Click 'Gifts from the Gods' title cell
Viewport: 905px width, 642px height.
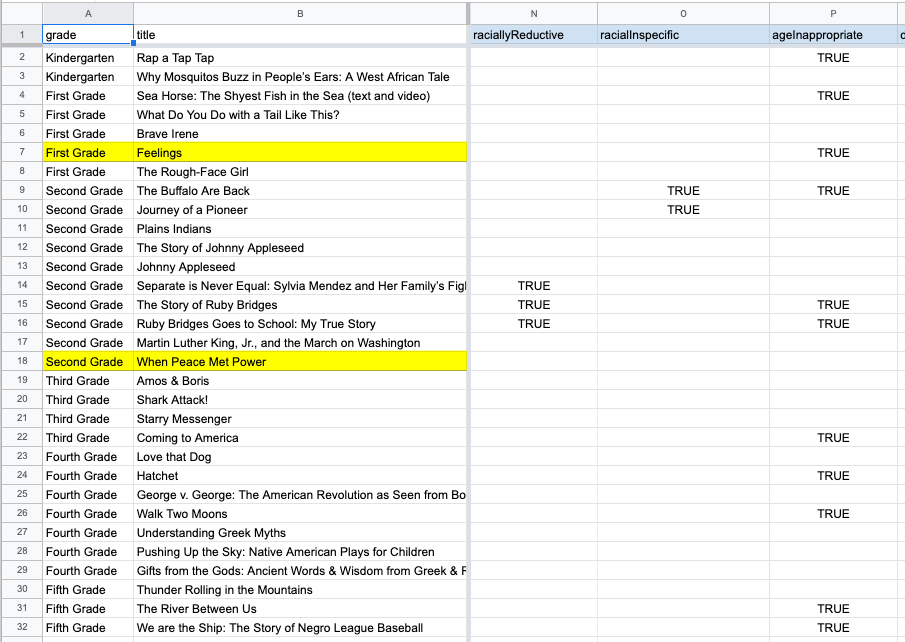coord(300,570)
